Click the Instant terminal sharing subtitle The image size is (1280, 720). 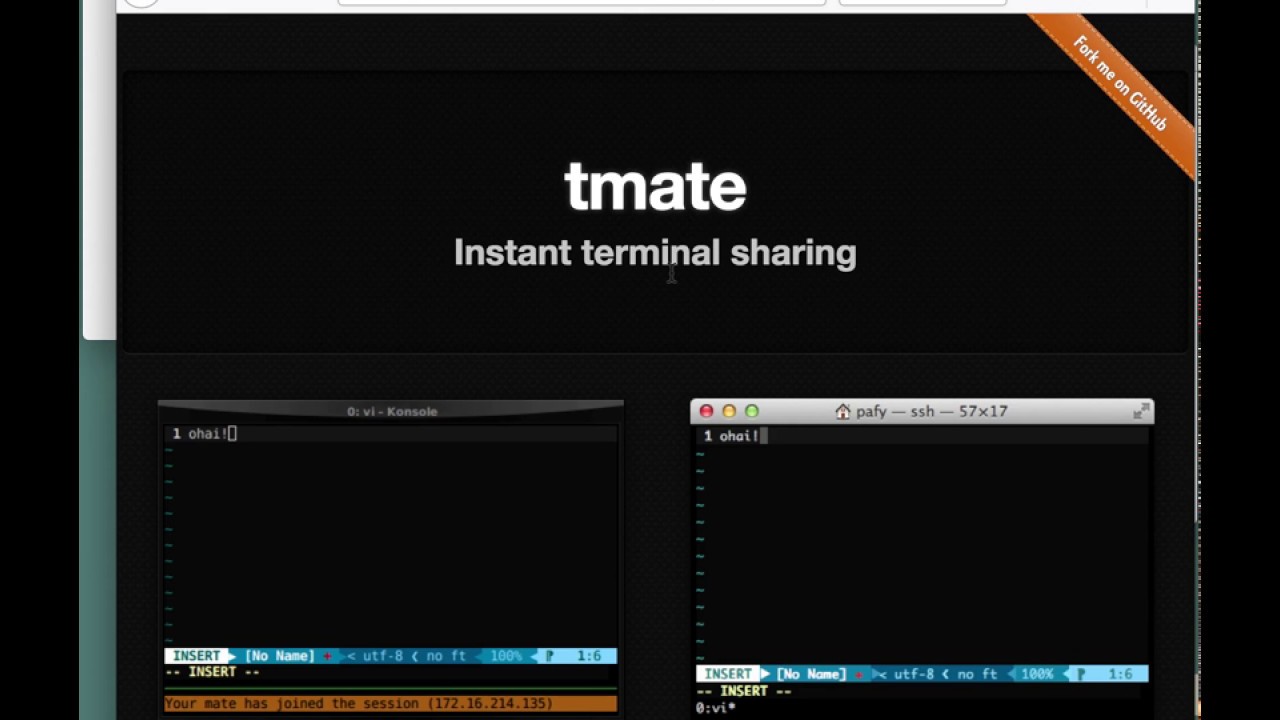(x=655, y=252)
